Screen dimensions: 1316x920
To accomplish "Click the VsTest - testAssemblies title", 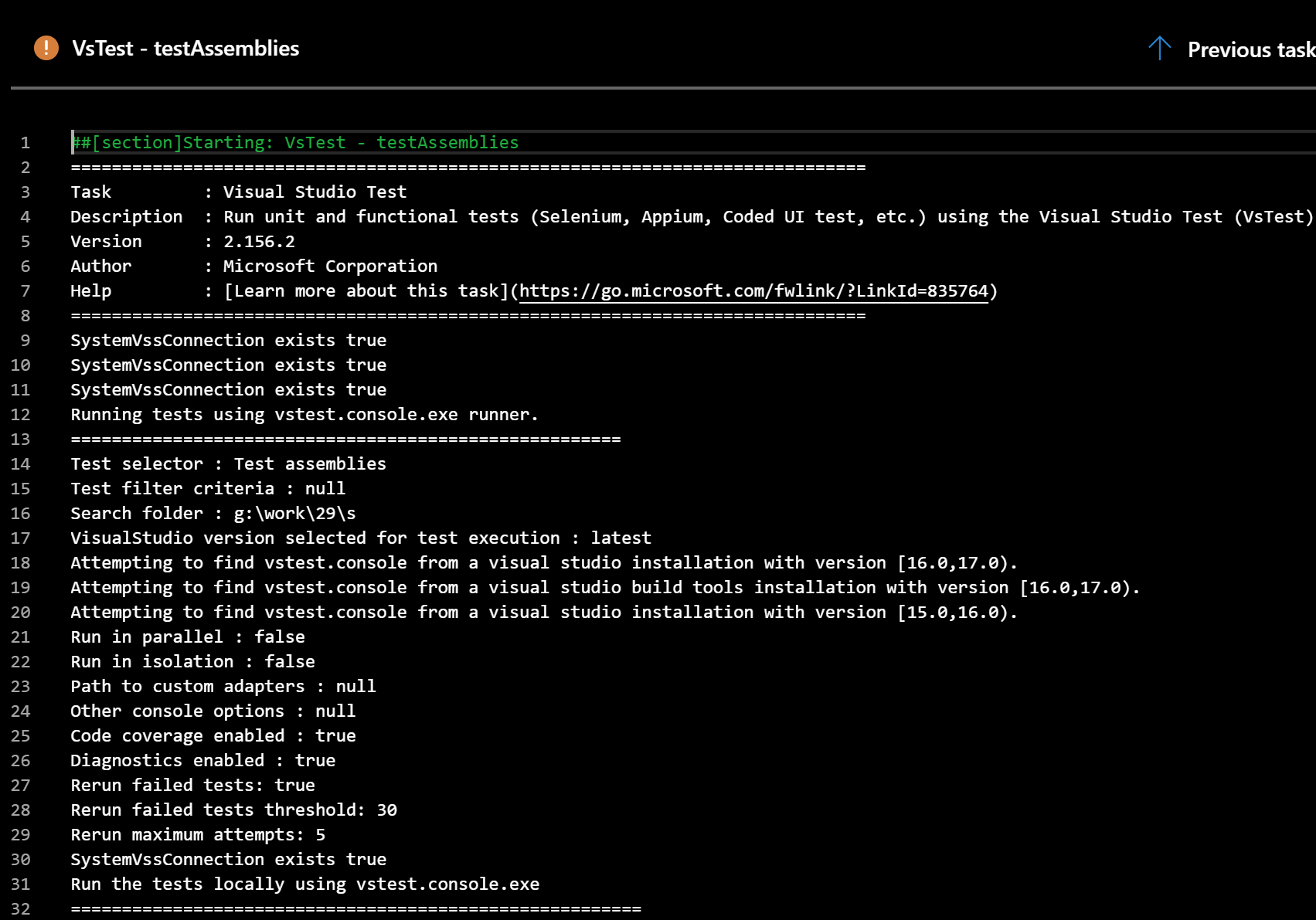I will 185,49.
